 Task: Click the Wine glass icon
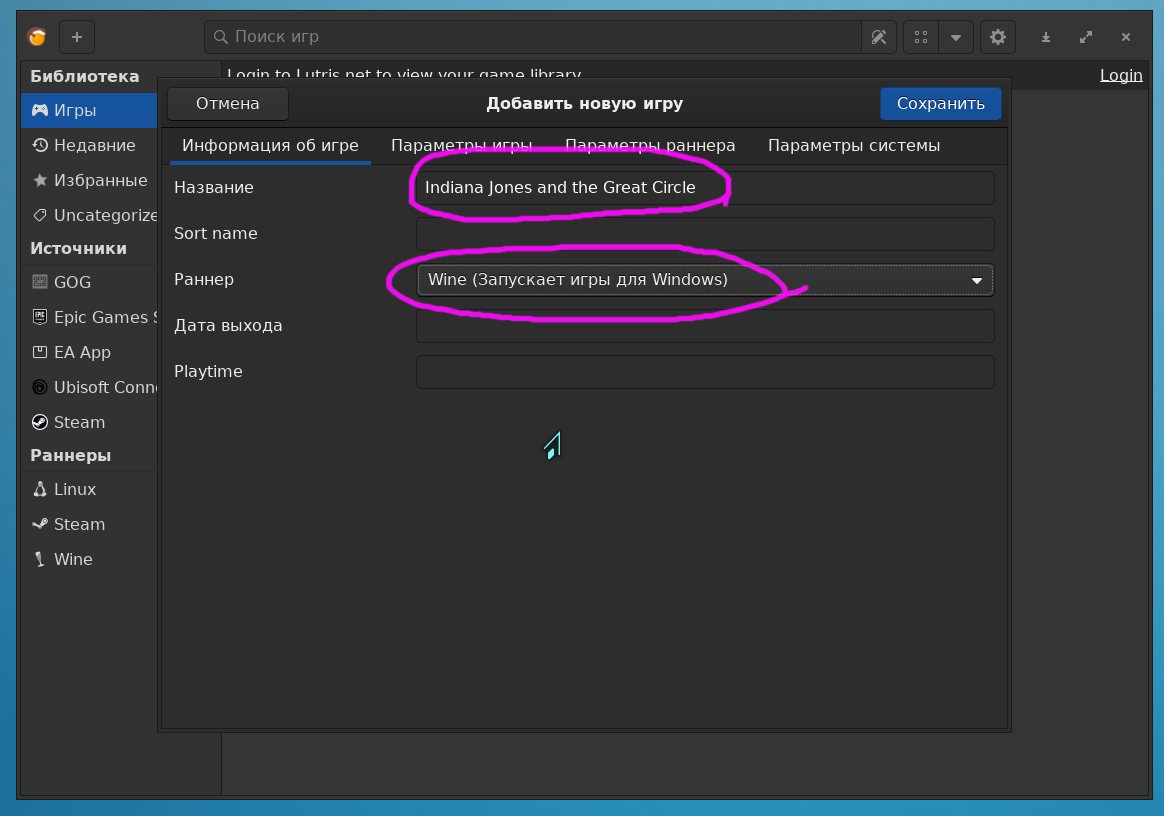[x=40, y=559]
